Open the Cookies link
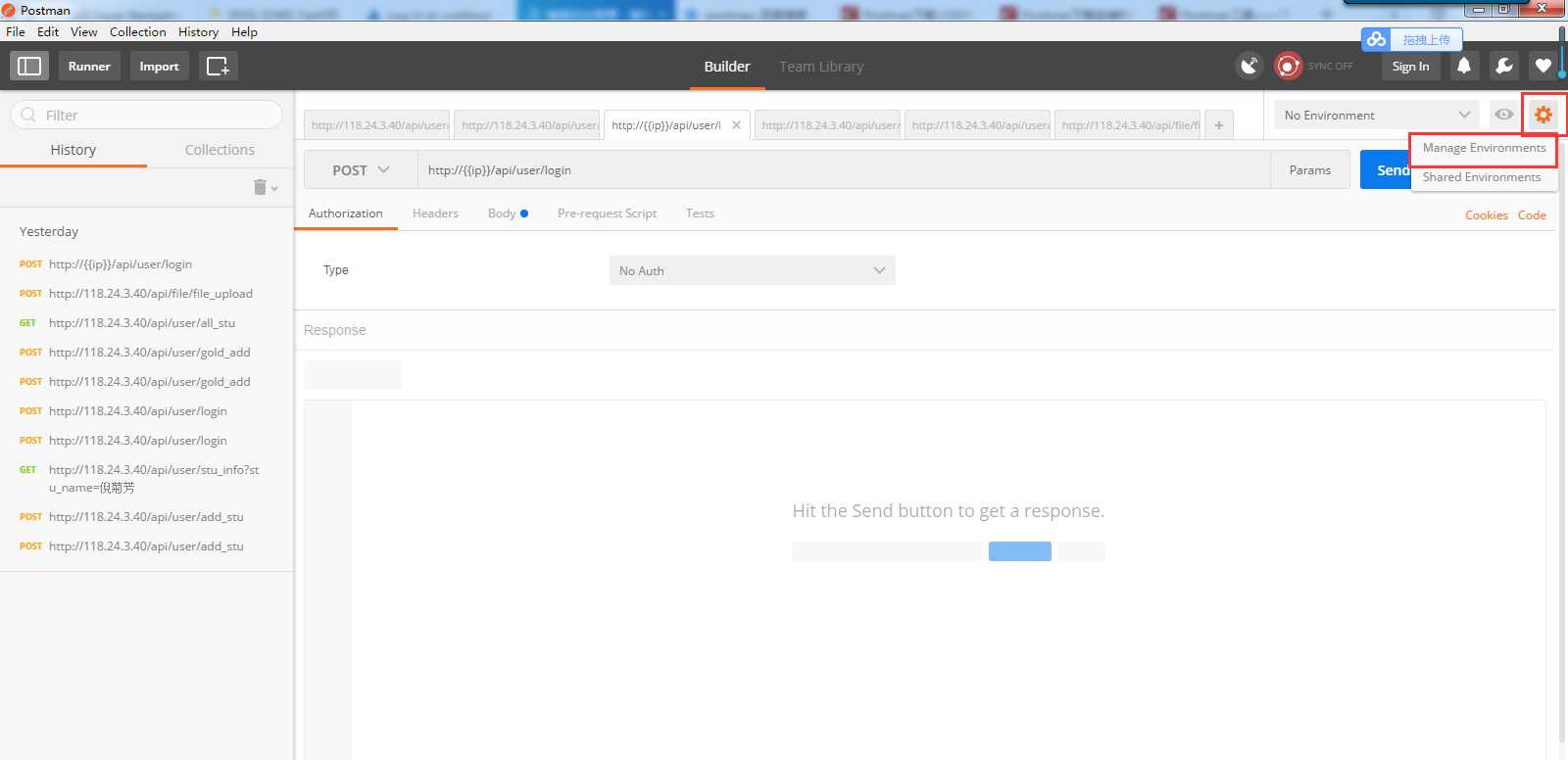 [1486, 215]
